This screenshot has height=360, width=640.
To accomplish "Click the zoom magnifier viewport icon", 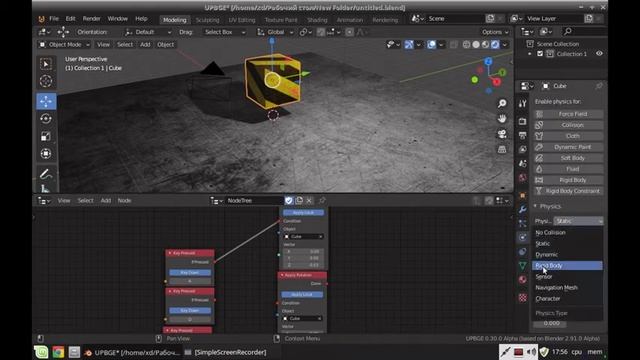I will tap(502, 103).
